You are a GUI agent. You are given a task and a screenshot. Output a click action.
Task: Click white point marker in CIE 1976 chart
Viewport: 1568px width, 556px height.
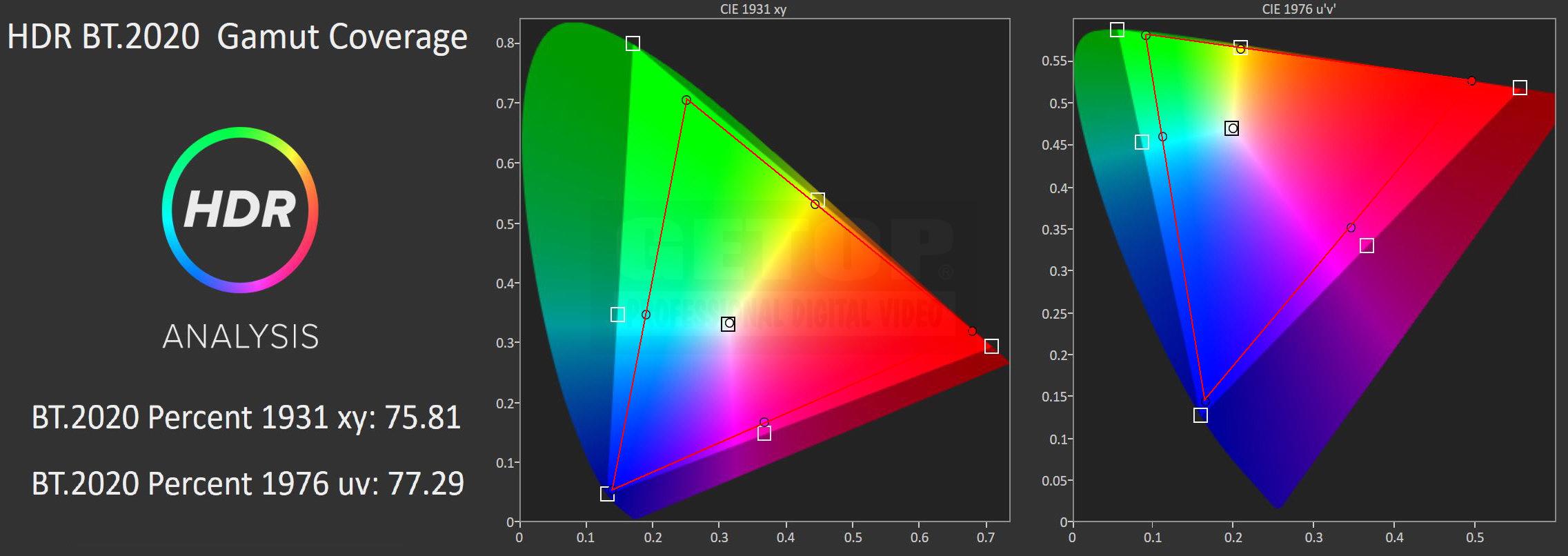tap(1232, 128)
